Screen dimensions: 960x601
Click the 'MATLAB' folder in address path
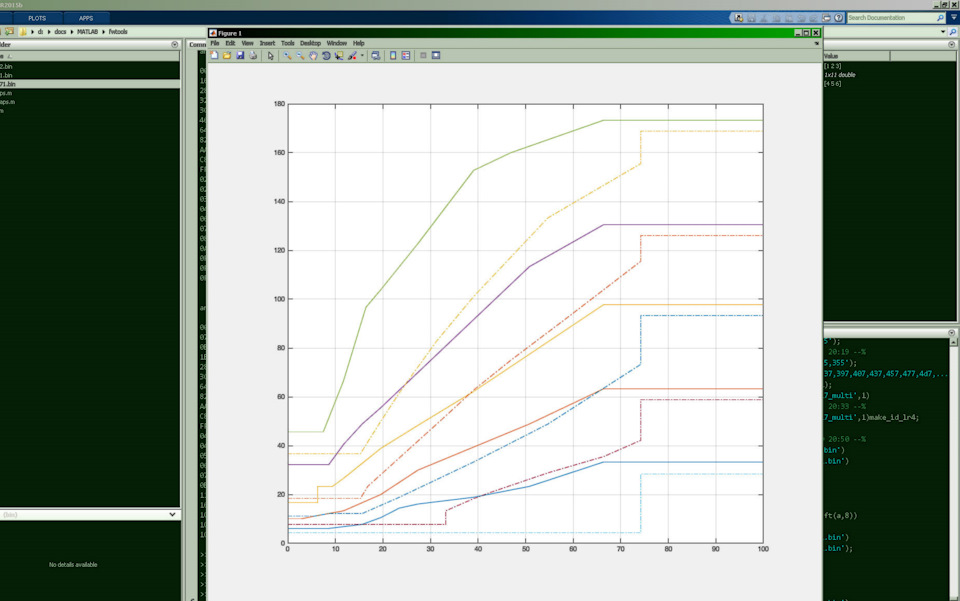88,32
